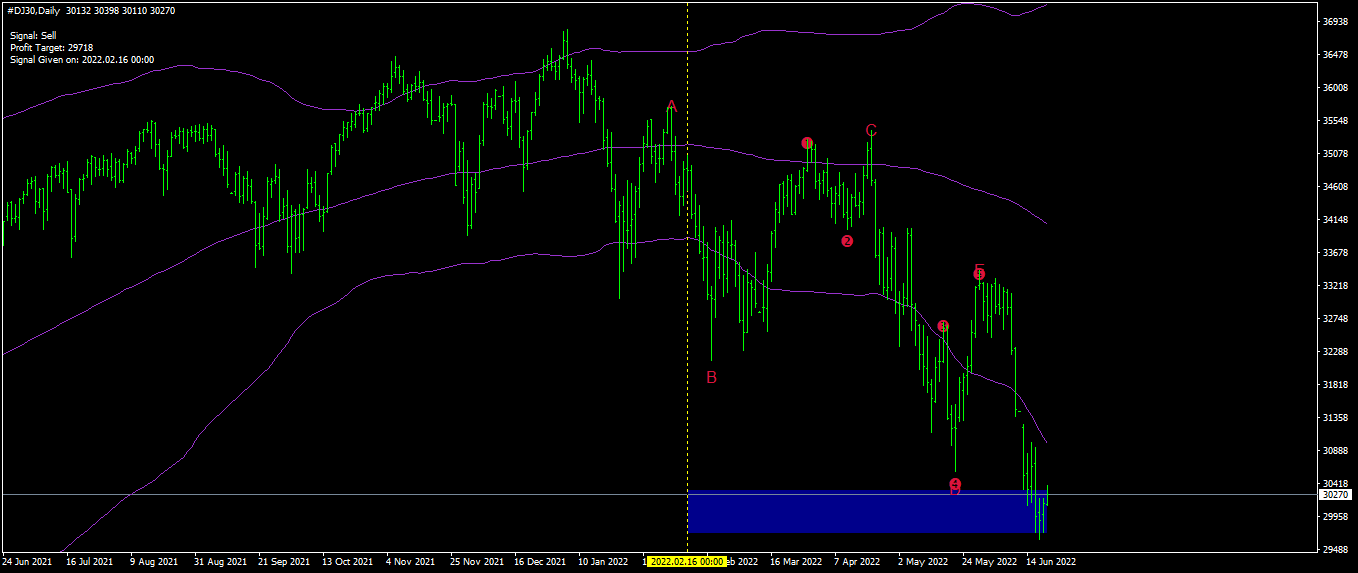Select the red circle marker 3
The image size is (1358, 573).
coord(943,326)
